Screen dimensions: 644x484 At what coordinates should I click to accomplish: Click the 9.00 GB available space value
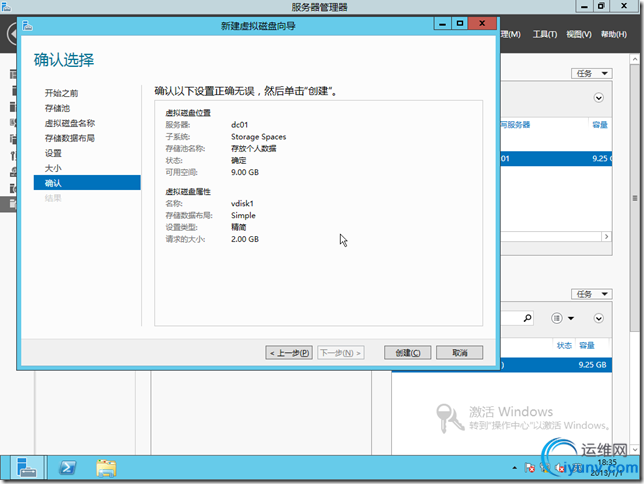coord(245,173)
